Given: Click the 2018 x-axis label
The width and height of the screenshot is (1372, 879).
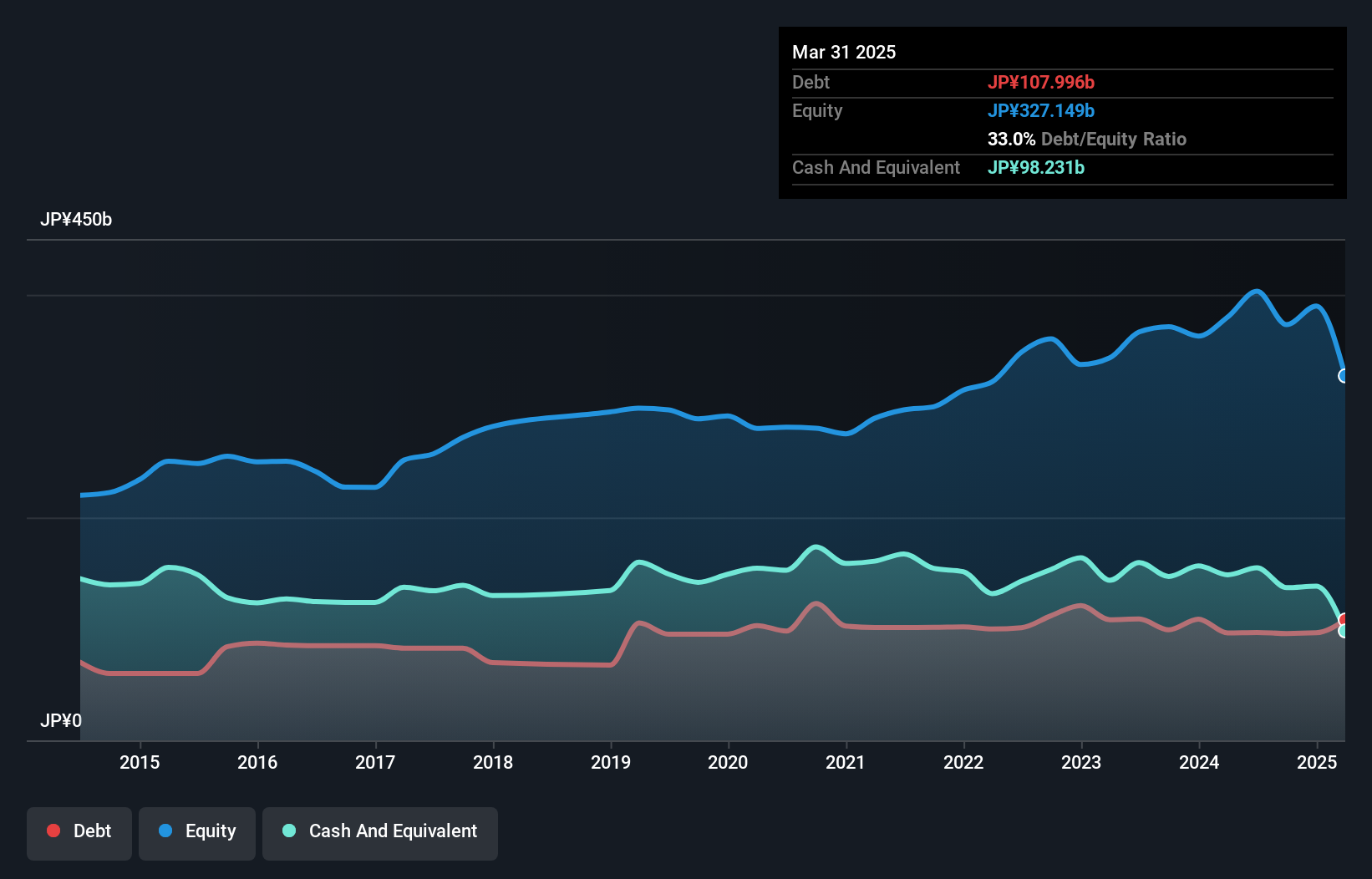Looking at the screenshot, I should click(x=493, y=762).
